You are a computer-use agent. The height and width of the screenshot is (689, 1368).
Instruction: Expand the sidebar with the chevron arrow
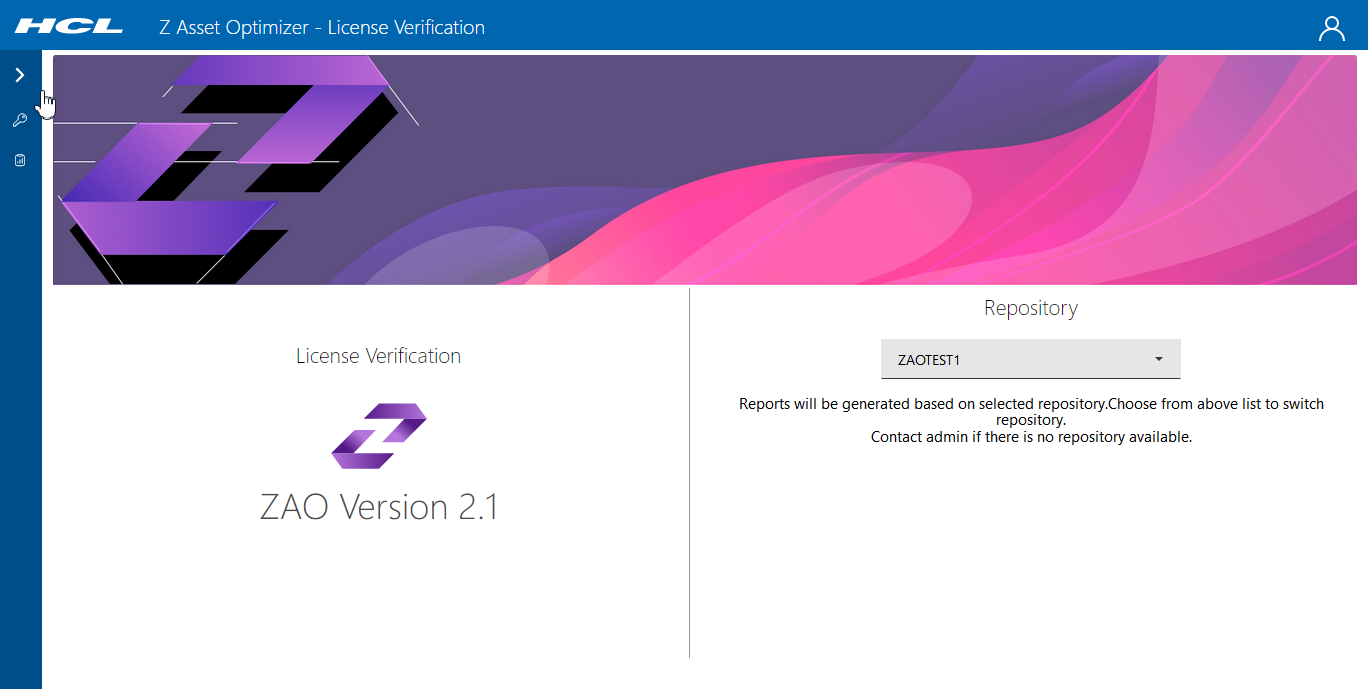click(20, 75)
